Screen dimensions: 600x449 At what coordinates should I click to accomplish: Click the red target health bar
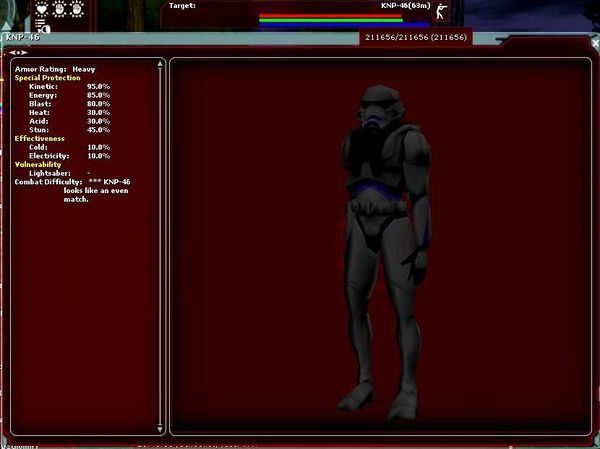(x=330, y=15)
